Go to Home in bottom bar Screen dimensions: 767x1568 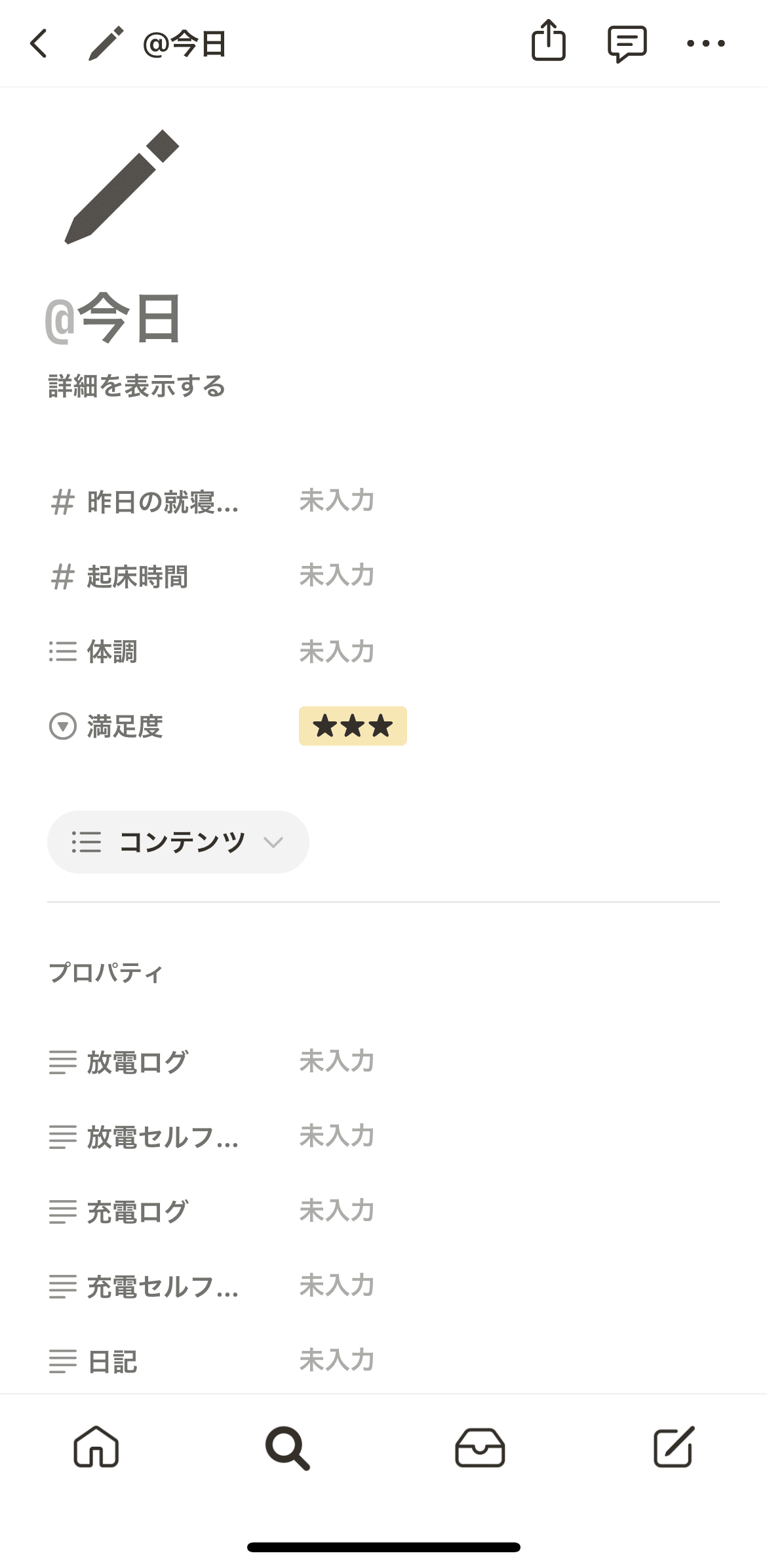(96, 1447)
